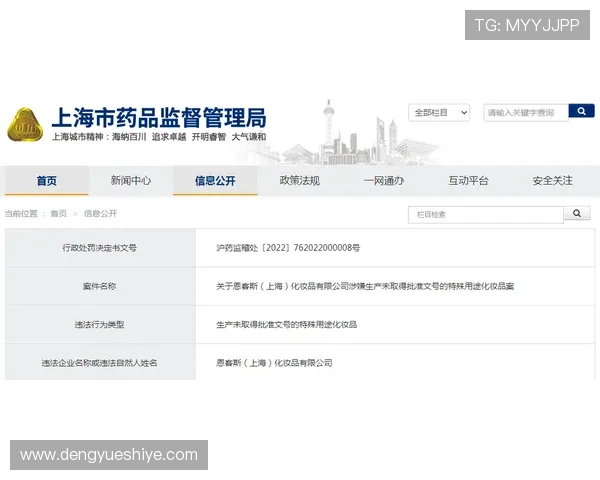
Task: Focus the 栏目检索 input box
Action: tap(486, 214)
